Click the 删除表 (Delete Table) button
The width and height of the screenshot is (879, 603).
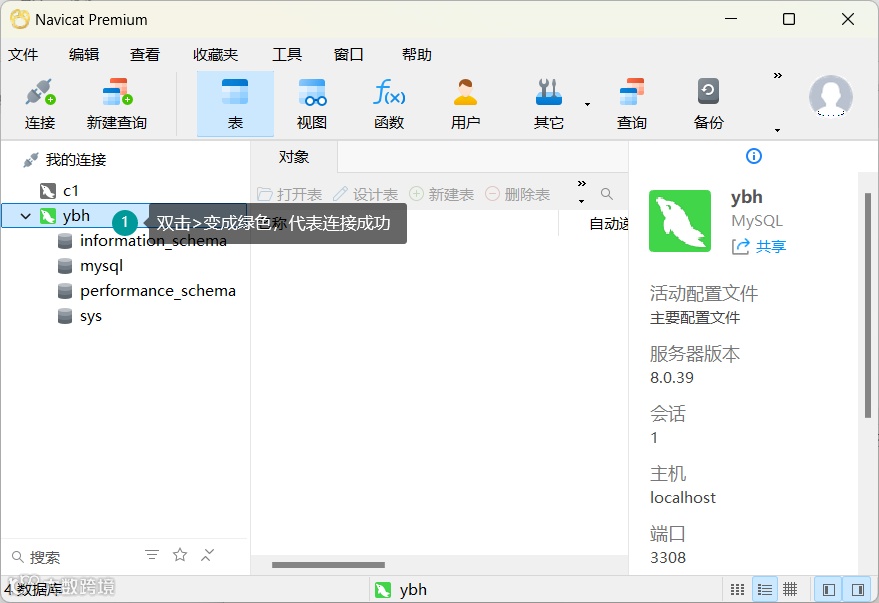tap(517, 194)
